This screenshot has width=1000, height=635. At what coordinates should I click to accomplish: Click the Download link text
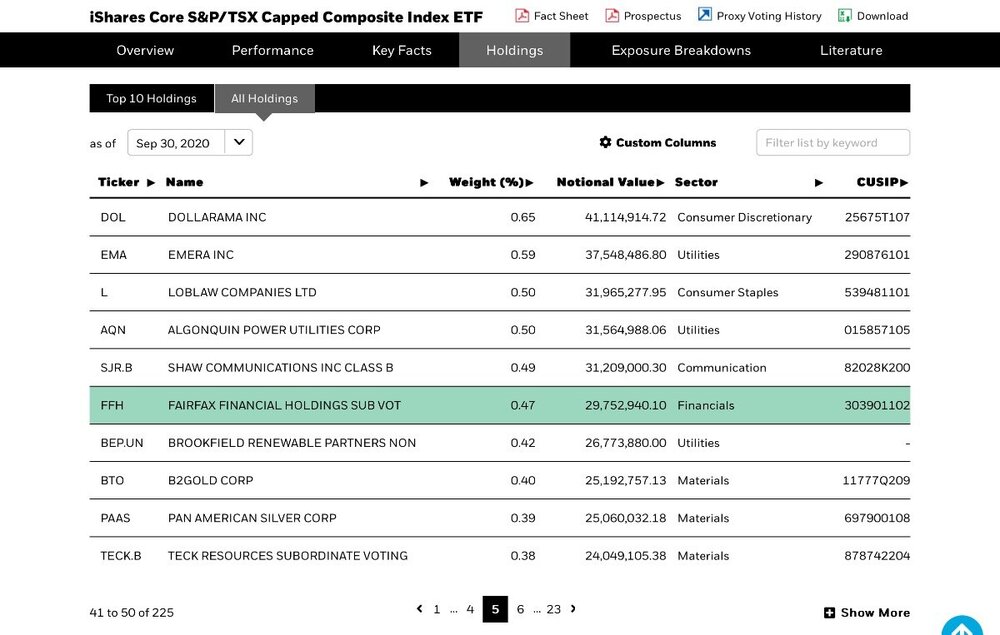(x=883, y=16)
